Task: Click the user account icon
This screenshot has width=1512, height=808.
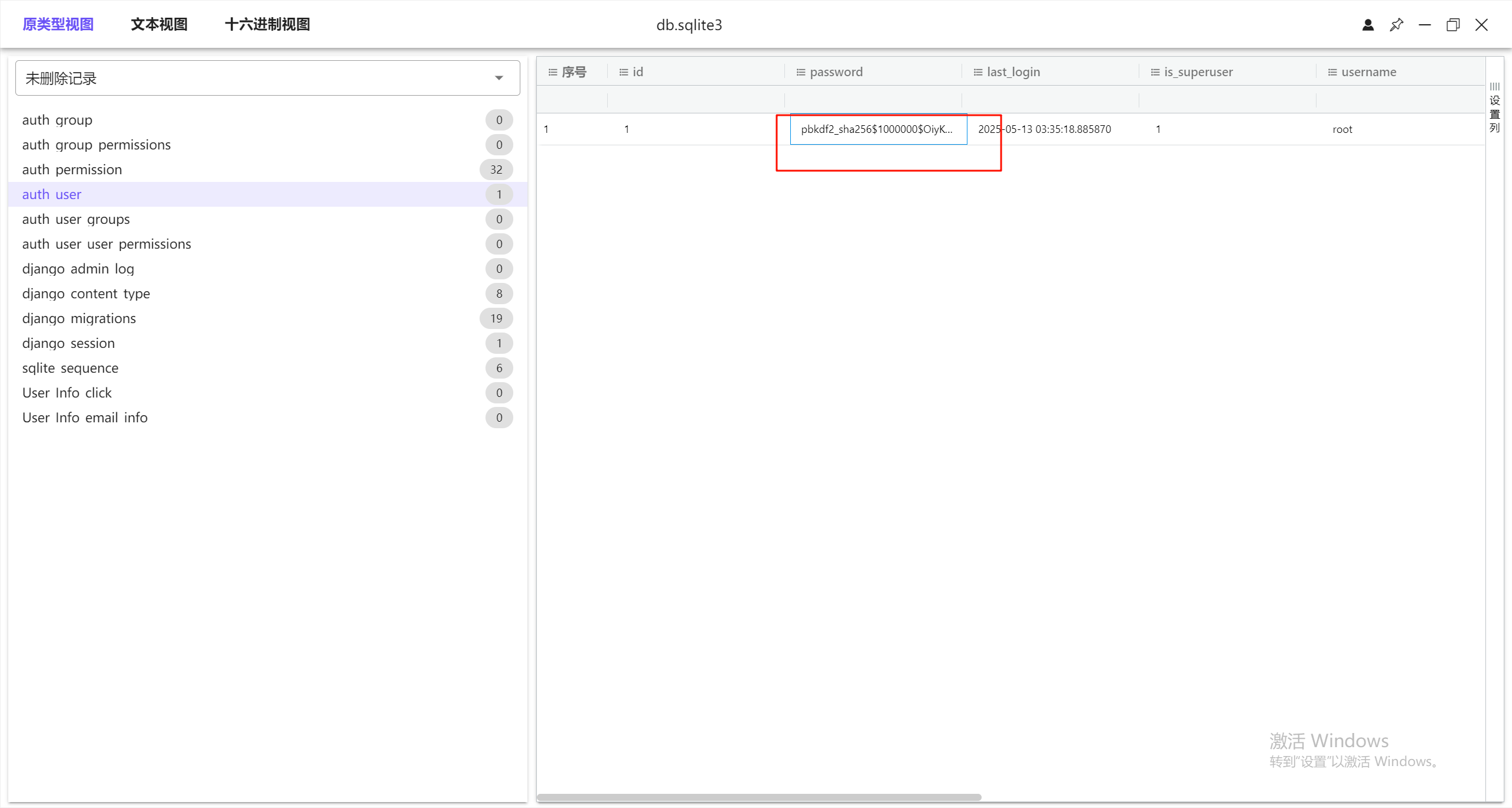Action: pos(1368,25)
